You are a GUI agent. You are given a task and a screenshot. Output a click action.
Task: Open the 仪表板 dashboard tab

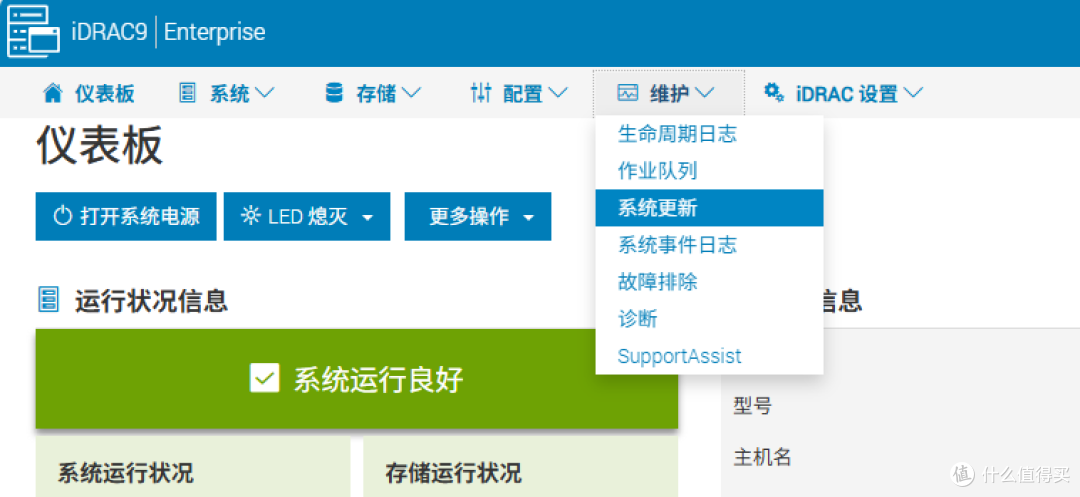[x=88, y=93]
